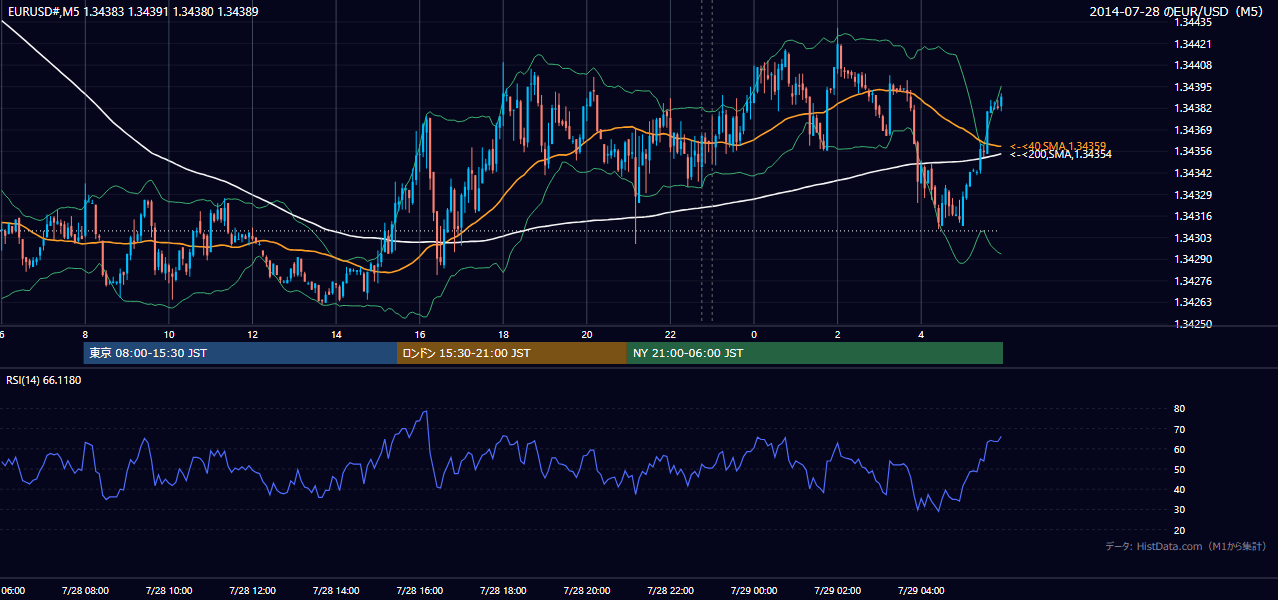The image size is (1278, 600).
Task: Select the NY 21:00-06:00 JST session bar
Action: (x=815, y=353)
